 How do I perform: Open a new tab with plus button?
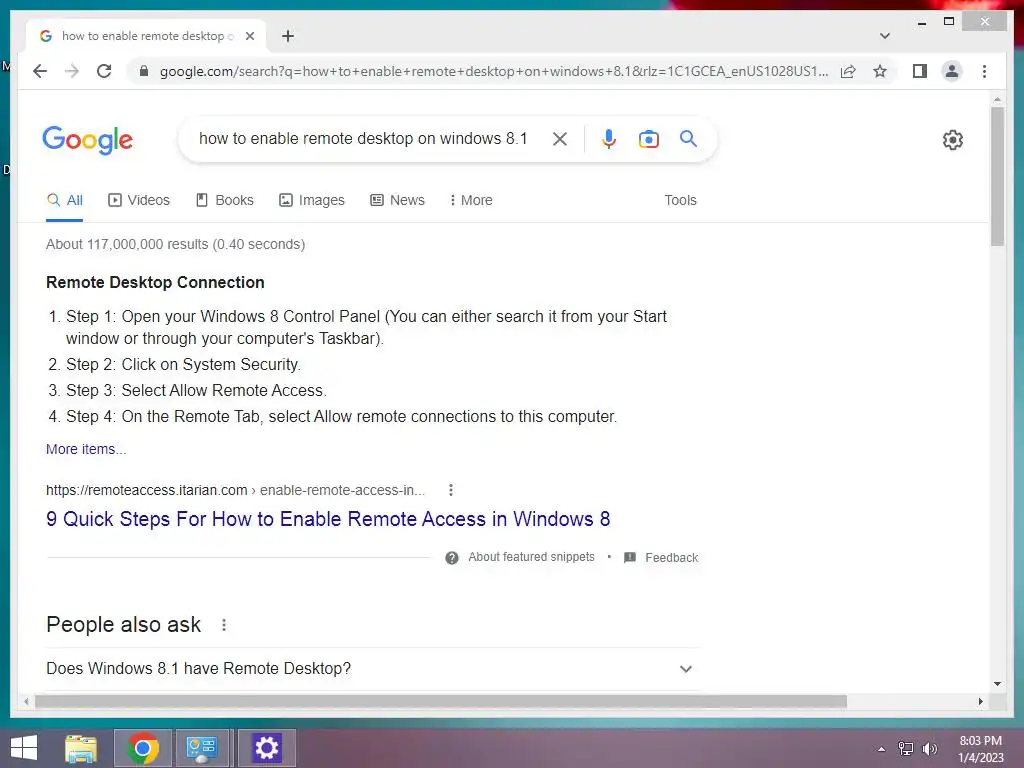(x=288, y=36)
